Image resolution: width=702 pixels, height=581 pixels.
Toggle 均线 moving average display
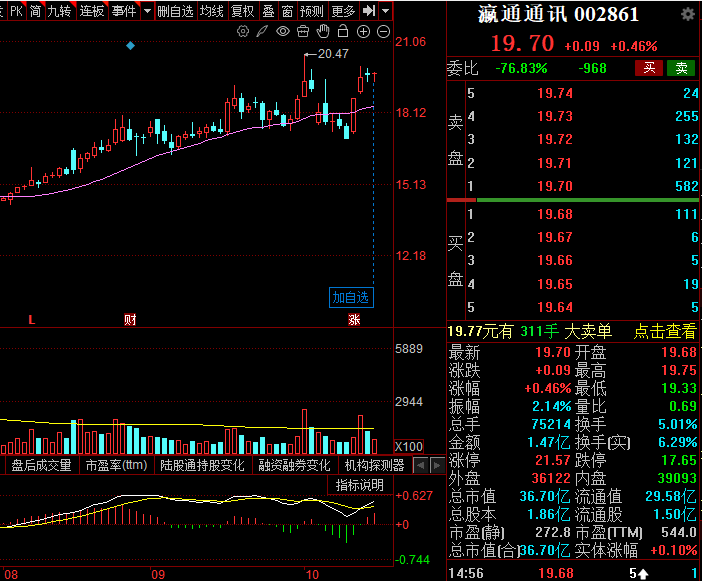coord(211,11)
